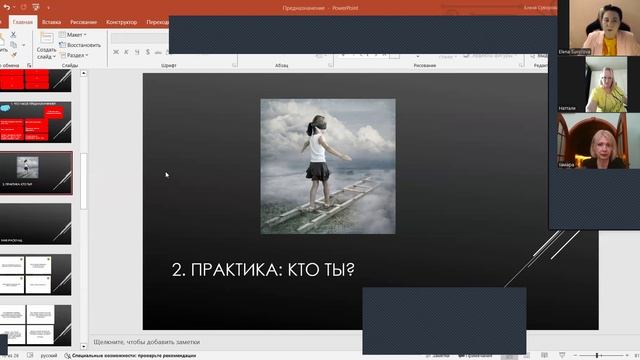This screenshot has height=360, width=640.
Task: Click the Восстановить button
Action: coord(80,45)
